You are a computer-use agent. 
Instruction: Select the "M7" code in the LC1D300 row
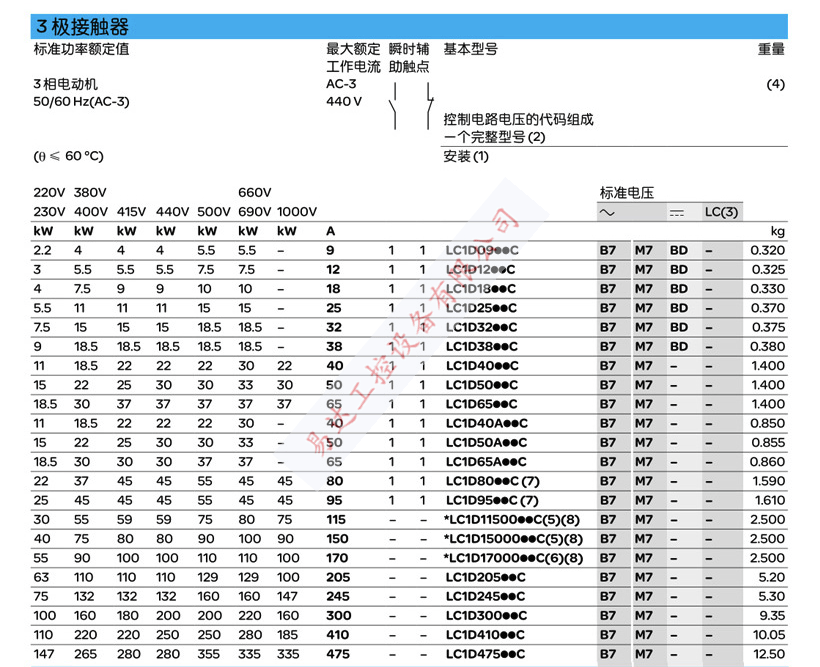(x=644, y=616)
